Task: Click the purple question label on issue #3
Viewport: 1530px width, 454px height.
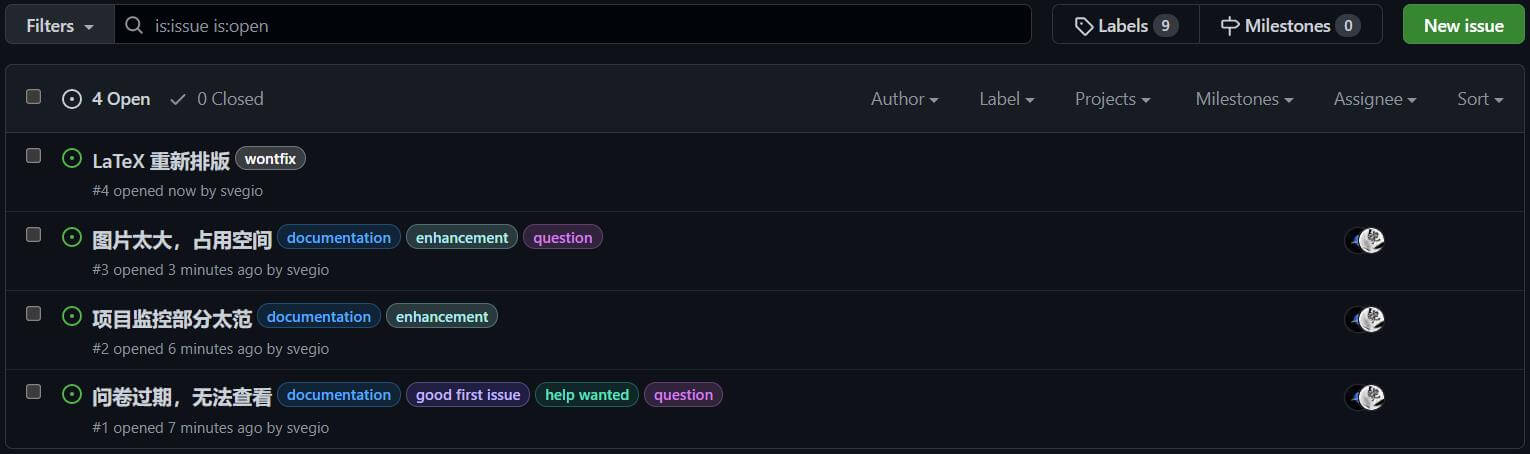Action: [x=563, y=238]
